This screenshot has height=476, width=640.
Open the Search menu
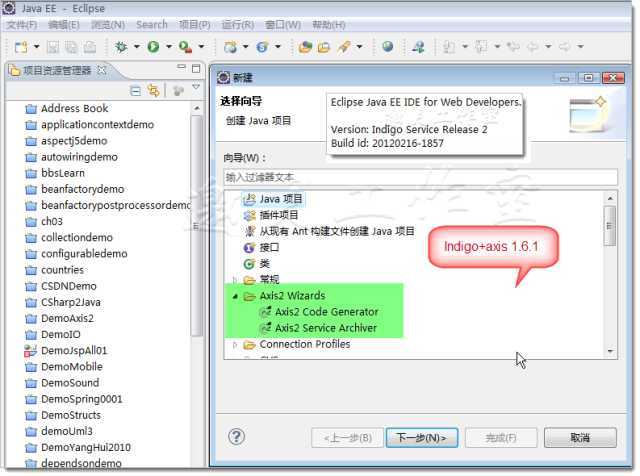tap(152, 25)
